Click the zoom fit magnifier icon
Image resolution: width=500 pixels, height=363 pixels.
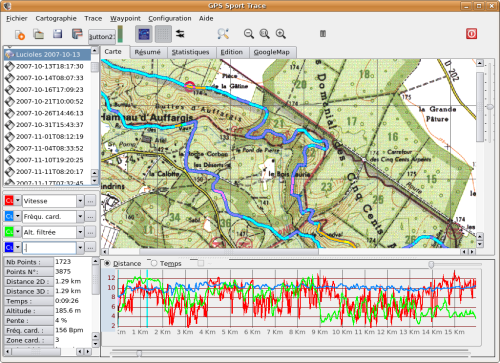[265, 34]
